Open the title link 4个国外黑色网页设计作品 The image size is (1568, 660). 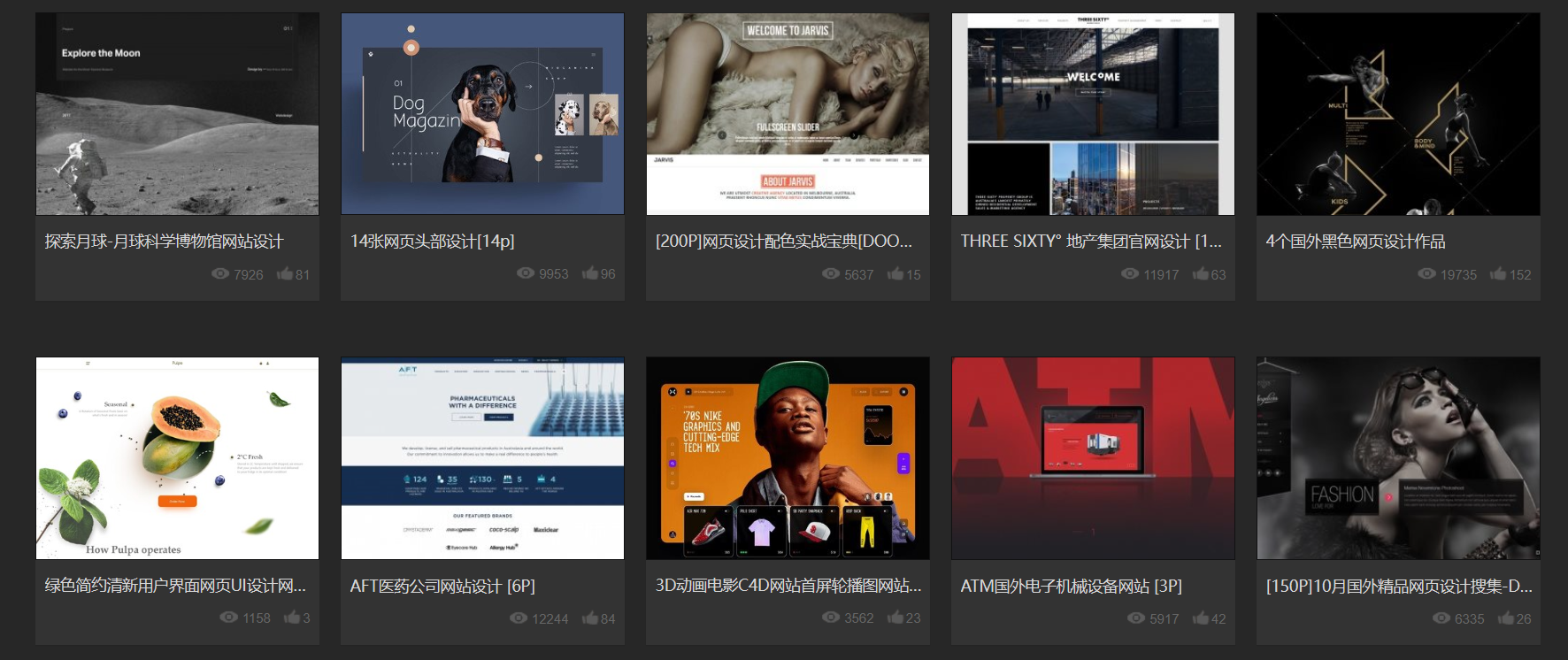(x=1355, y=242)
